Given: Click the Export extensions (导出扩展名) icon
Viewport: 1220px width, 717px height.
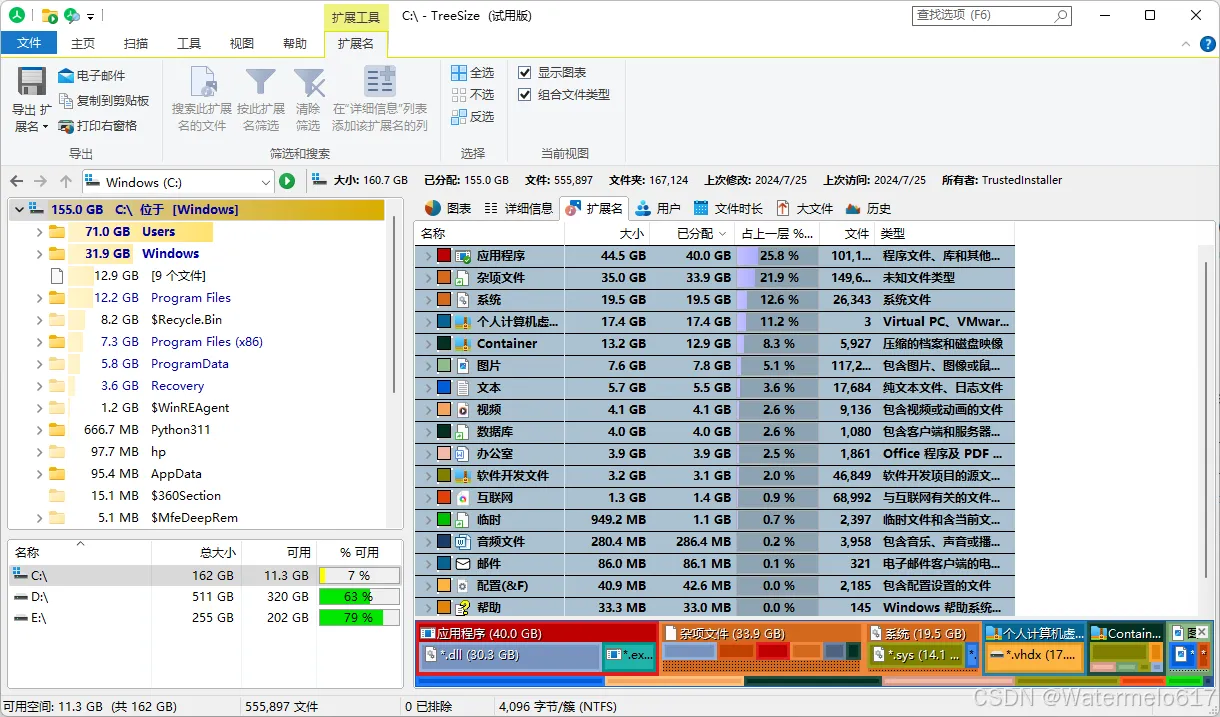Looking at the screenshot, I should click(x=32, y=82).
